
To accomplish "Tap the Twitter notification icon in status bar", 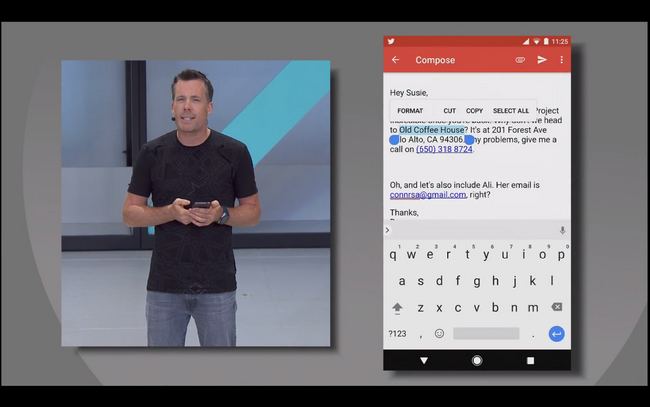I will click(390, 41).
